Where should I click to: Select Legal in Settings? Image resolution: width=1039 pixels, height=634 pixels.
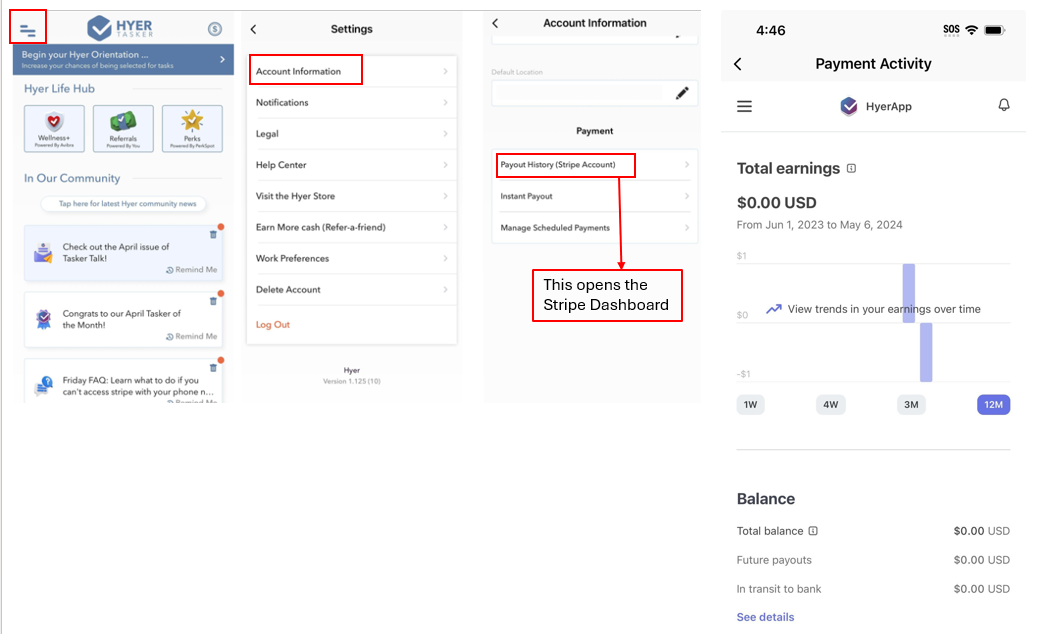(x=352, y=134)
